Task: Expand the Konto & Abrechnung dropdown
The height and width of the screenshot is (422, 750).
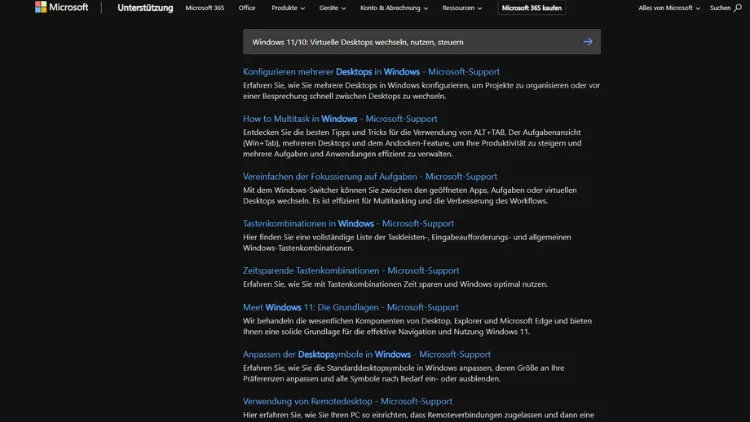Action: click(394, 8)
